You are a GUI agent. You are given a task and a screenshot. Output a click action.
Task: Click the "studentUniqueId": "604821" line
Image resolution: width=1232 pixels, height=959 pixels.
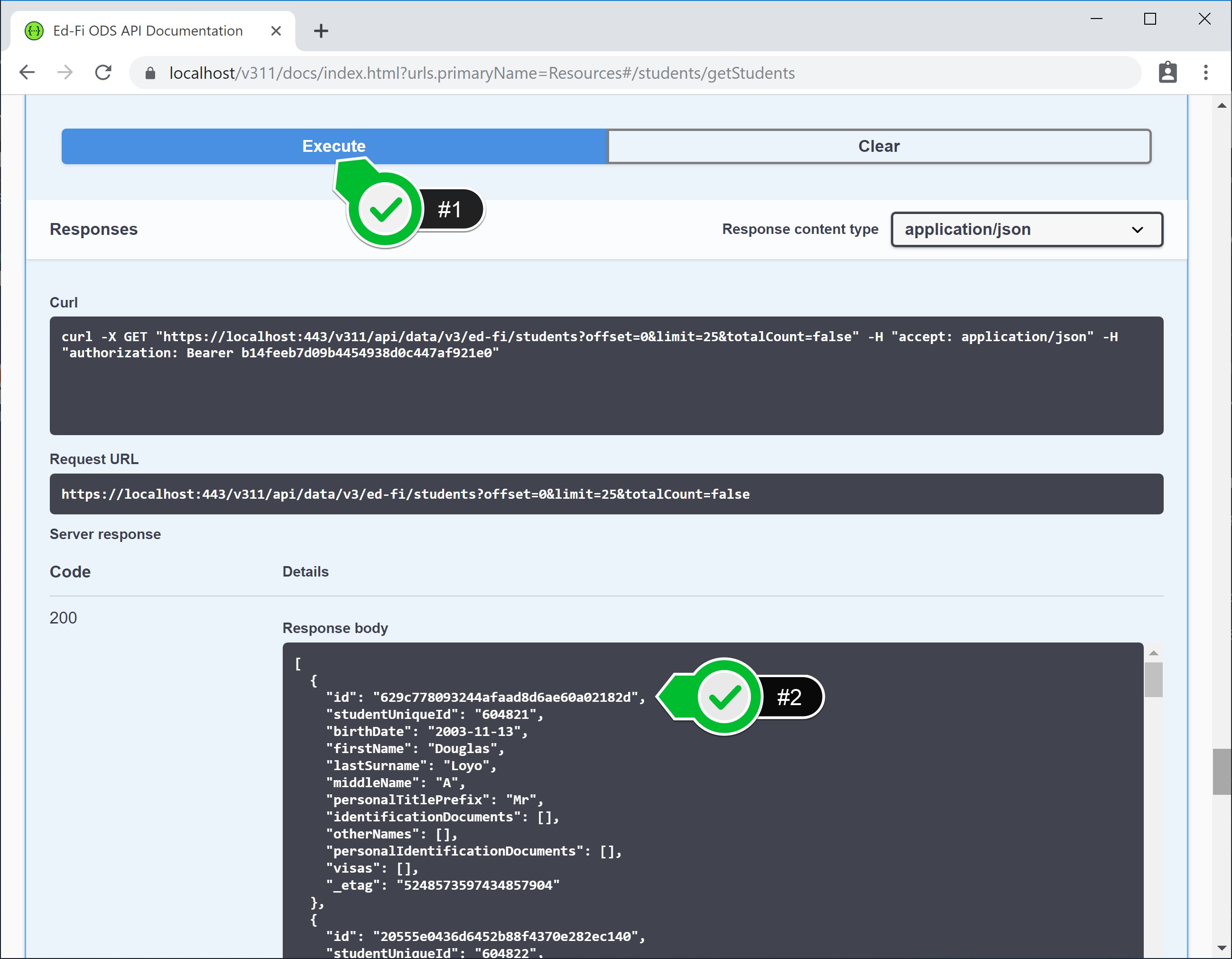pyautogui.click(x=435, y=715)
